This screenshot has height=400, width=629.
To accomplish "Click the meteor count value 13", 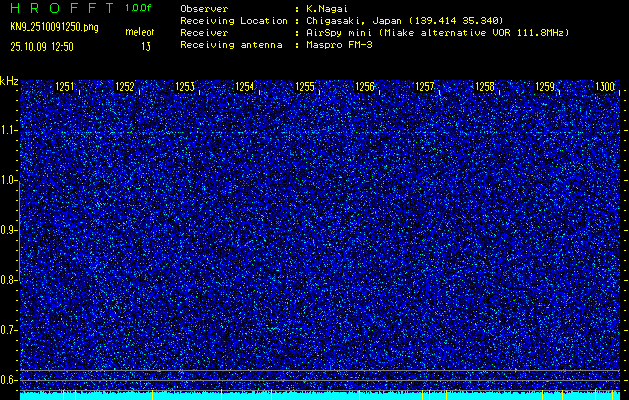I will coord(146,46).
